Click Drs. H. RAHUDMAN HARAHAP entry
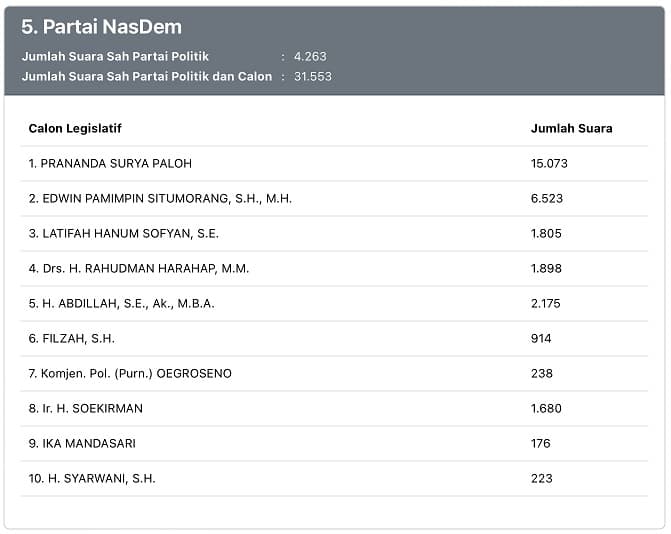The image size is (671, 534). 139,268
